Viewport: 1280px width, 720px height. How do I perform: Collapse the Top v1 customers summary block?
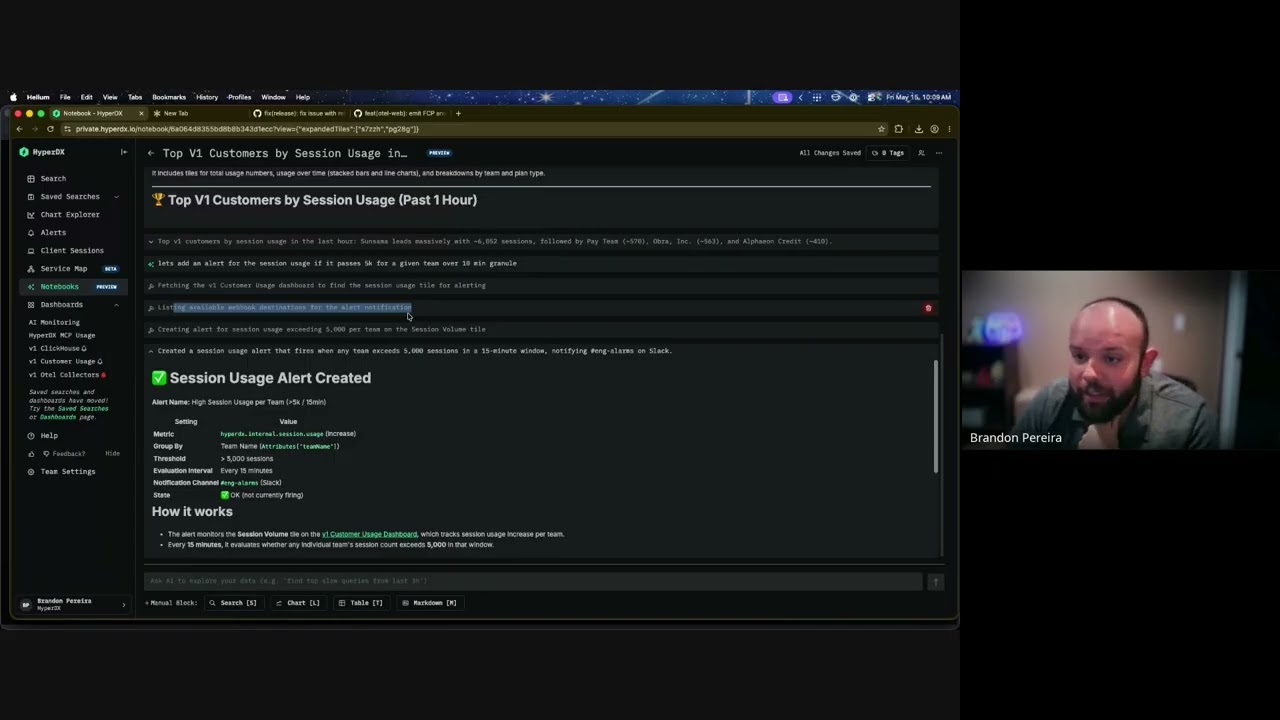151,241
